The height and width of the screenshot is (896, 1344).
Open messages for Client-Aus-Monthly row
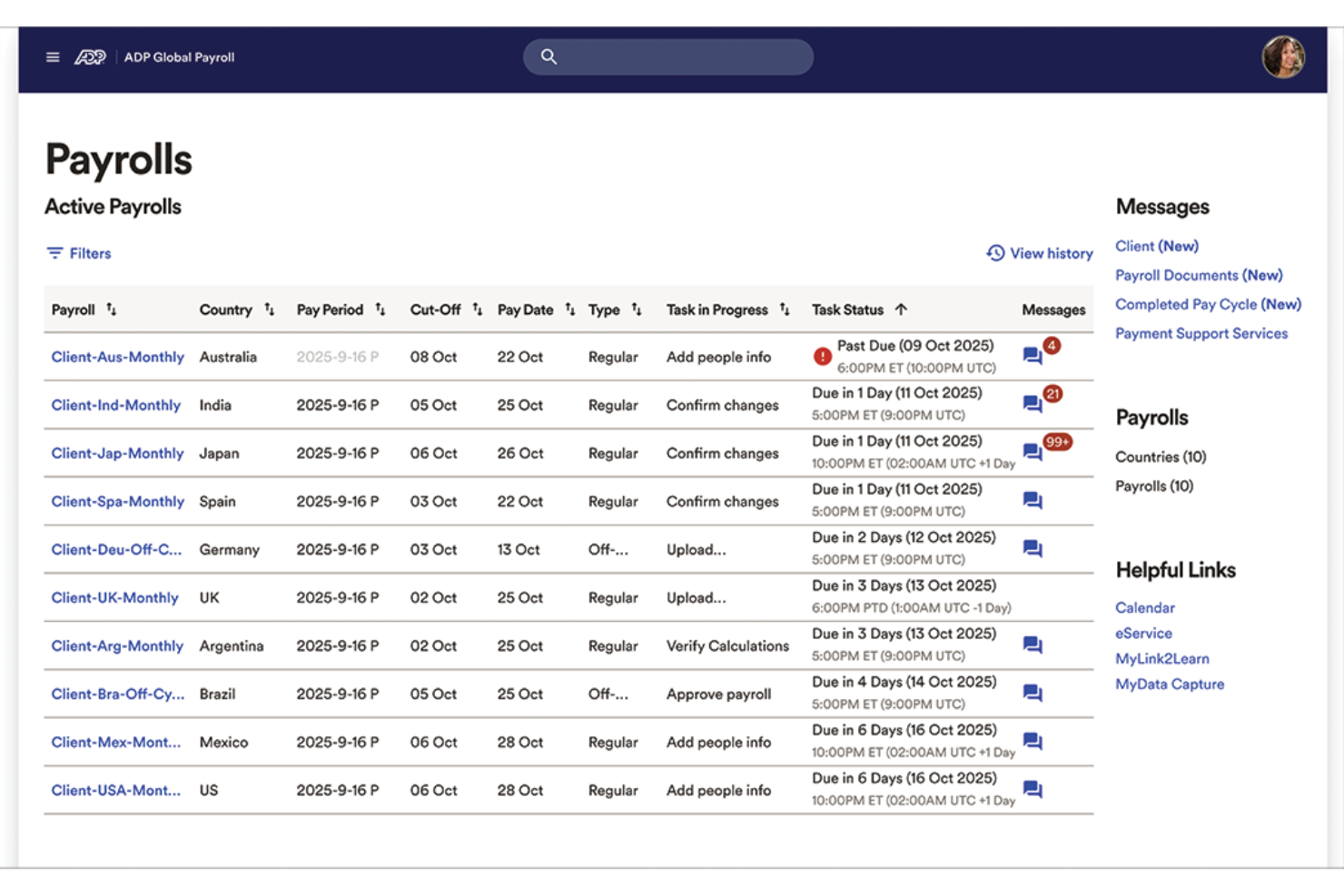[1033, 356]
